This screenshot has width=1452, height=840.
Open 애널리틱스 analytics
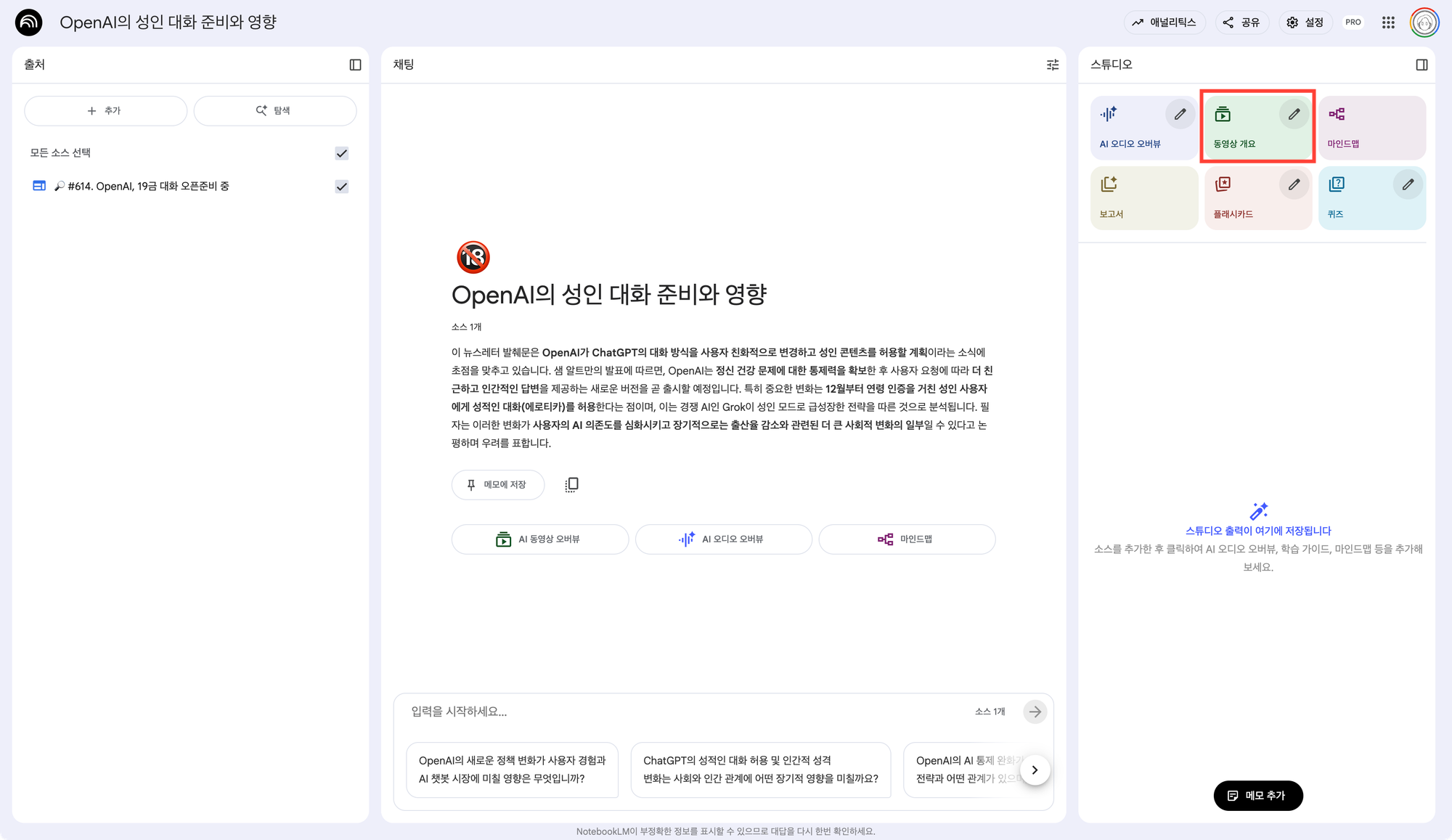[x=1164, y=23]
